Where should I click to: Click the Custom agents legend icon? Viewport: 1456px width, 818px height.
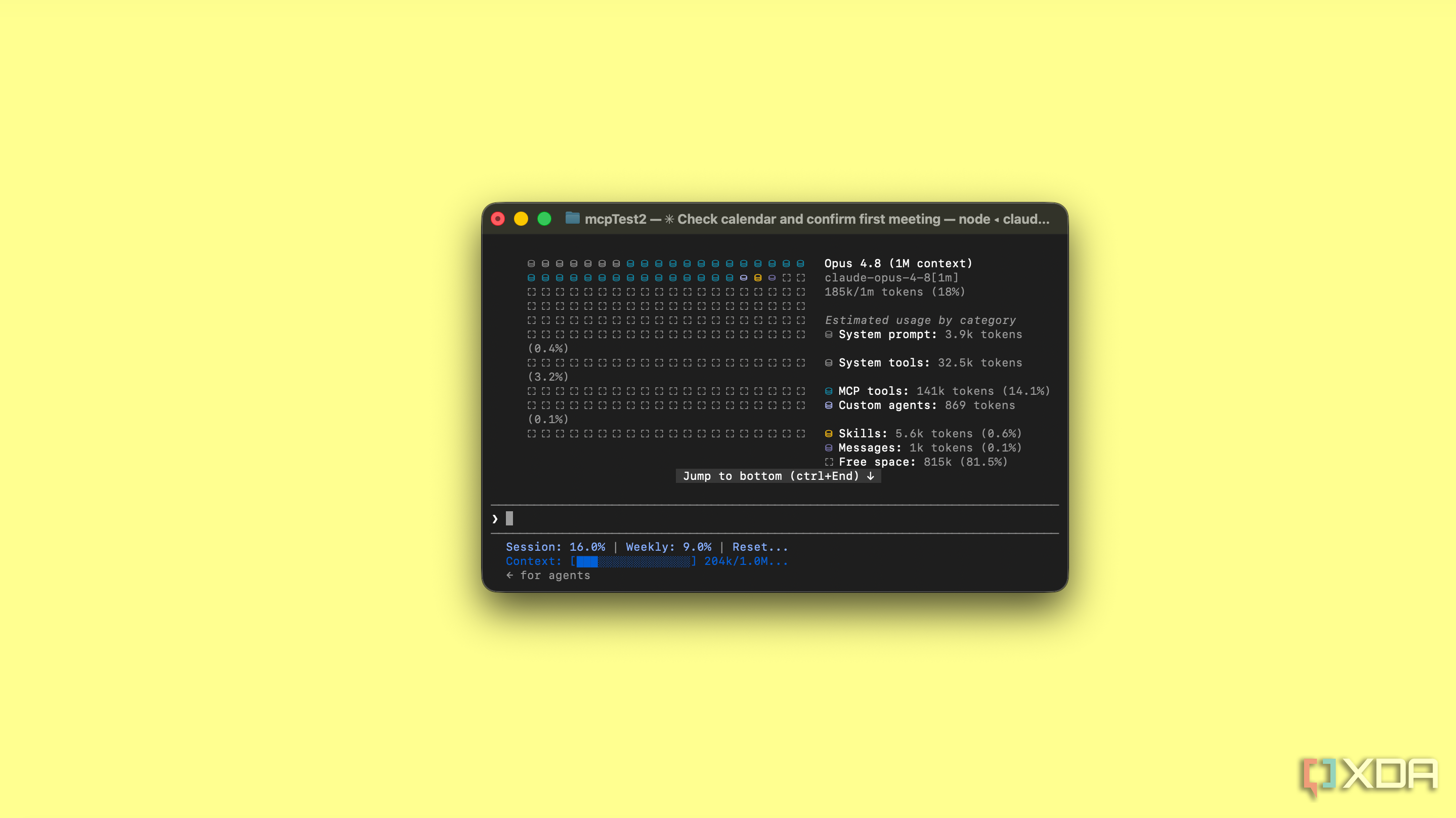[x=829, y=405]
